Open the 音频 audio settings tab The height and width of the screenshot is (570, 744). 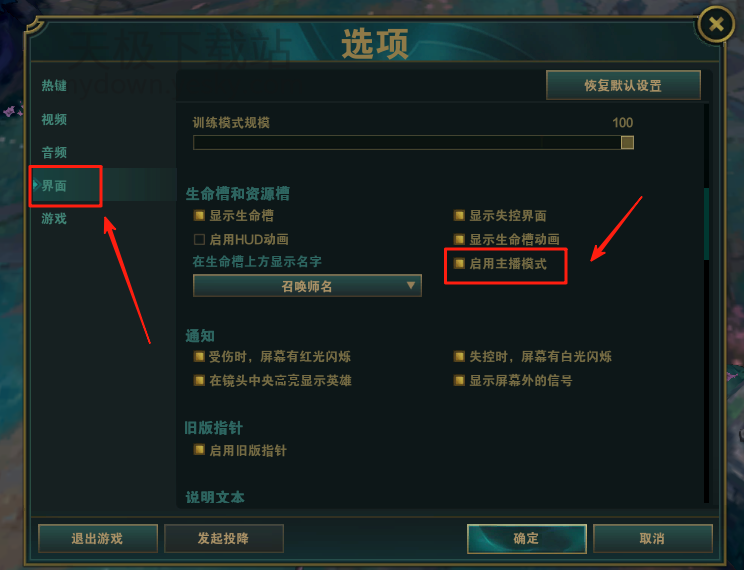54,152
